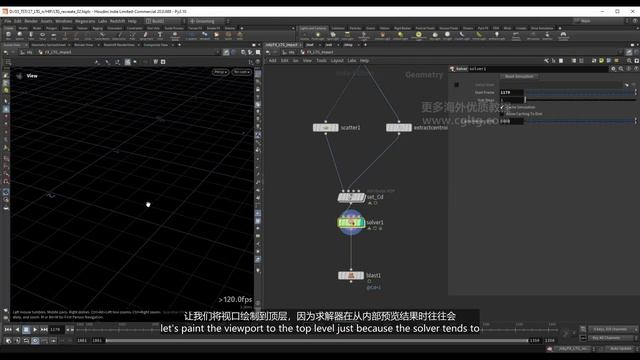Click the Reset Simulation button

[x=519, y=76]
